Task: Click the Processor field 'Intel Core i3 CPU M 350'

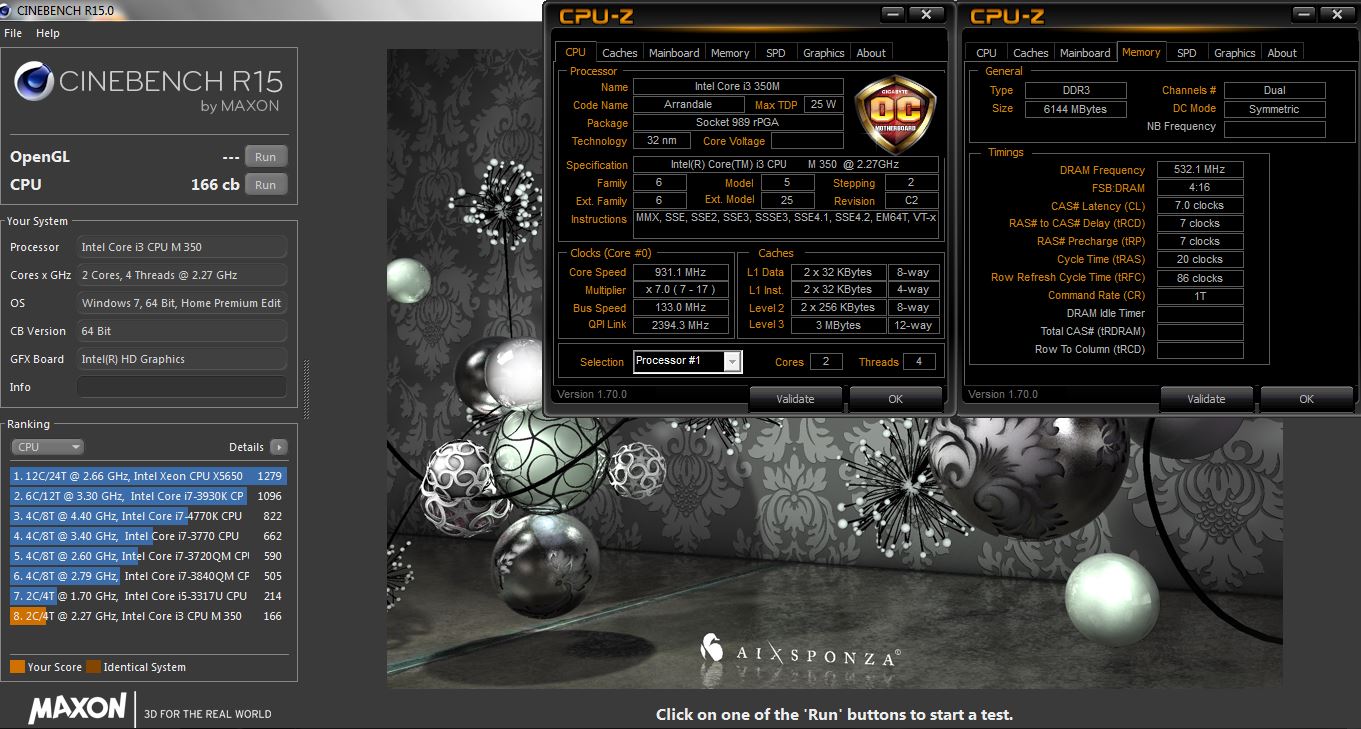Action: click(182, 247)
